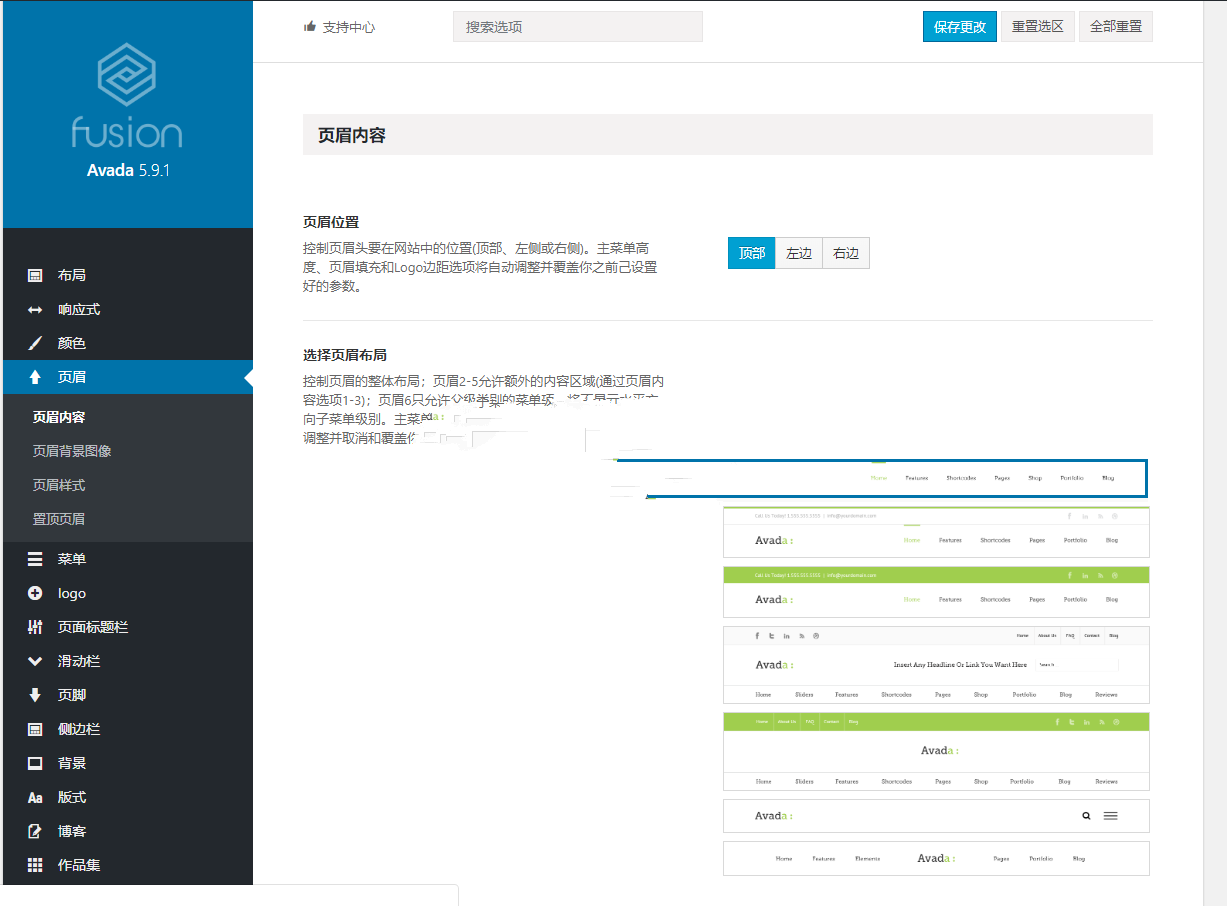Click the page title bar (页面标题栏) sliders icon
The image size is (1227, 906).
(35, 628)
